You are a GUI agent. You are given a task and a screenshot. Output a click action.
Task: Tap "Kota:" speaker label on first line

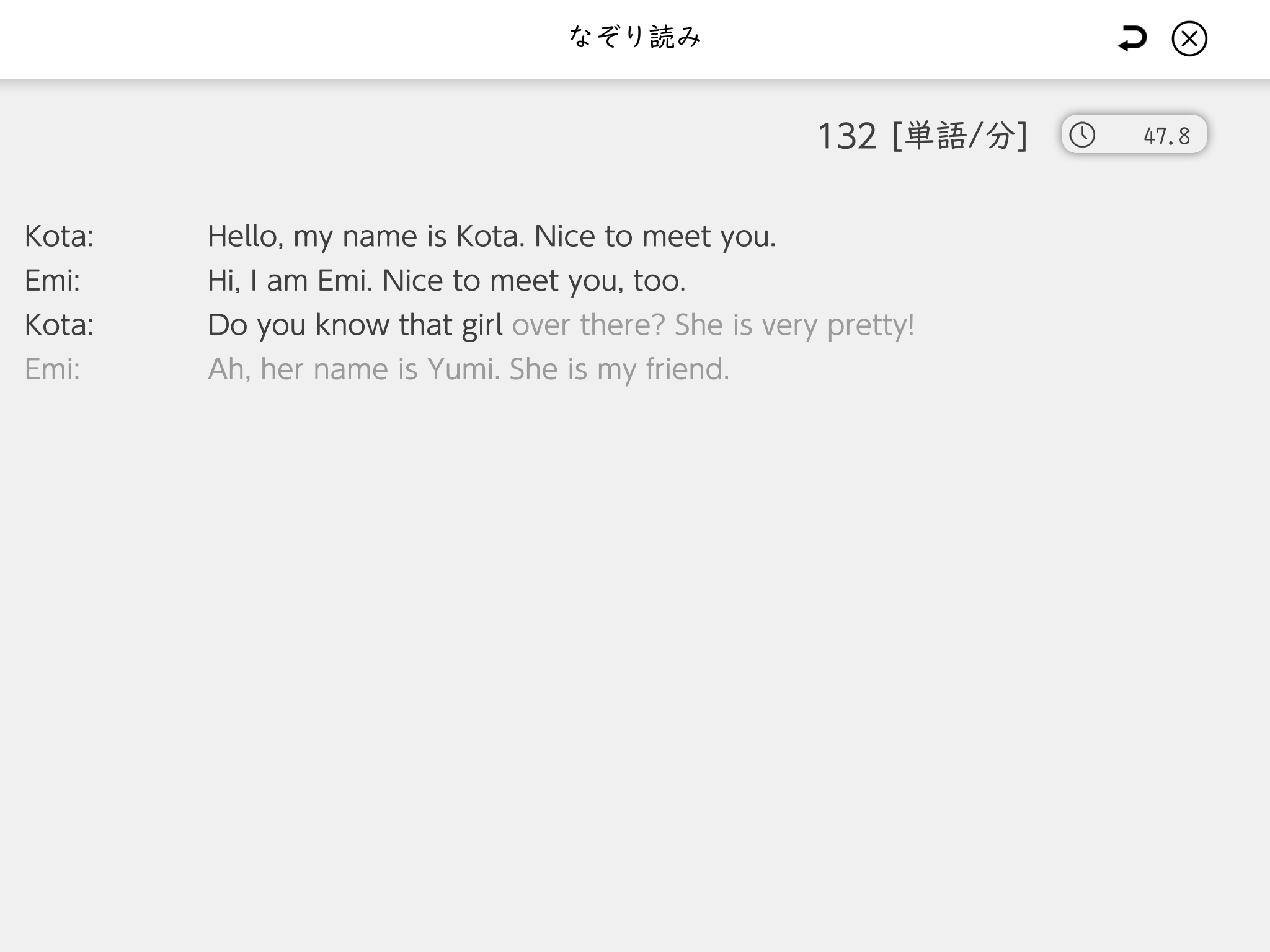(x=60, y=236)
